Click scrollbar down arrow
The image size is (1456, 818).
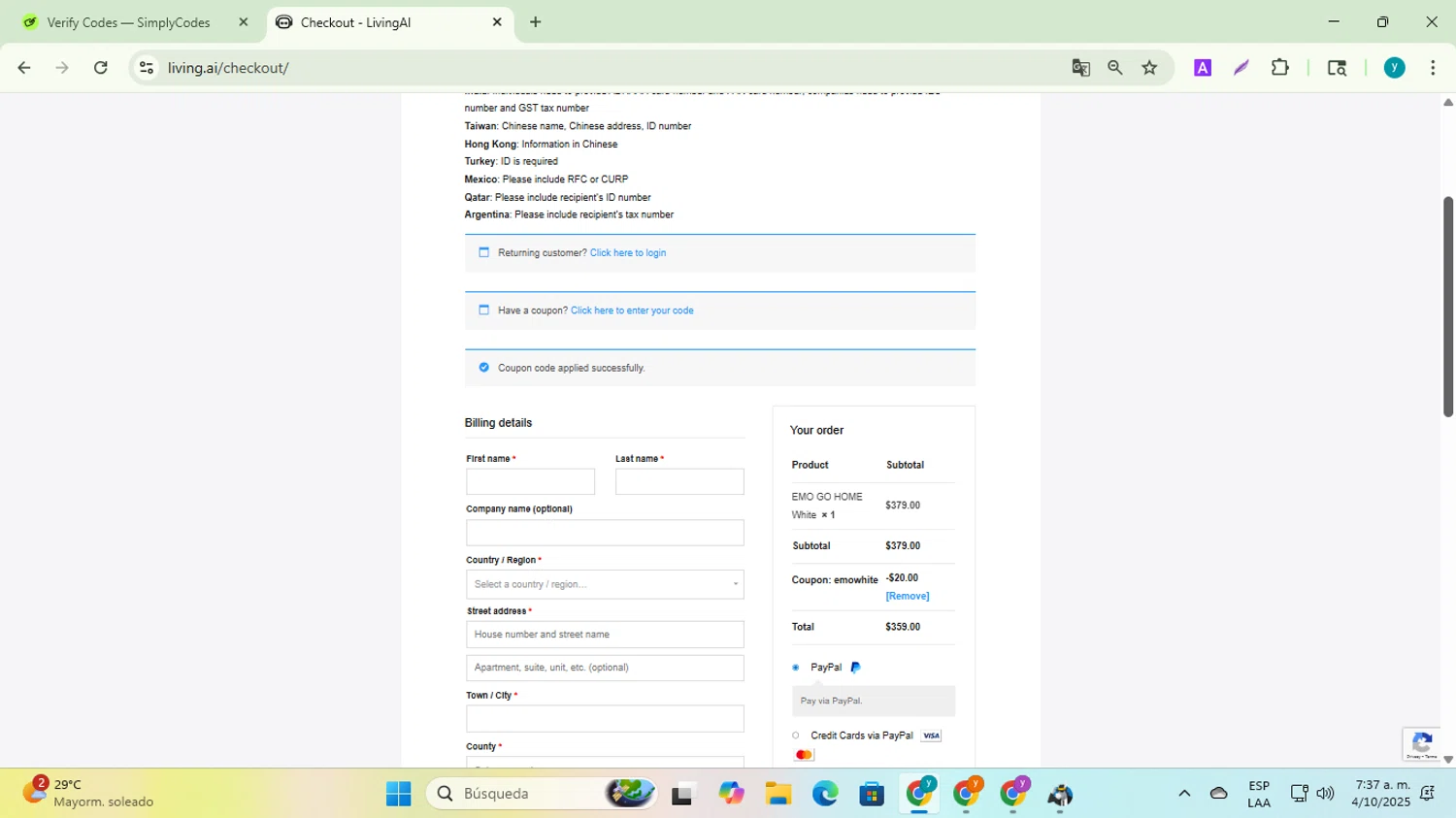tap(1448, 760)
